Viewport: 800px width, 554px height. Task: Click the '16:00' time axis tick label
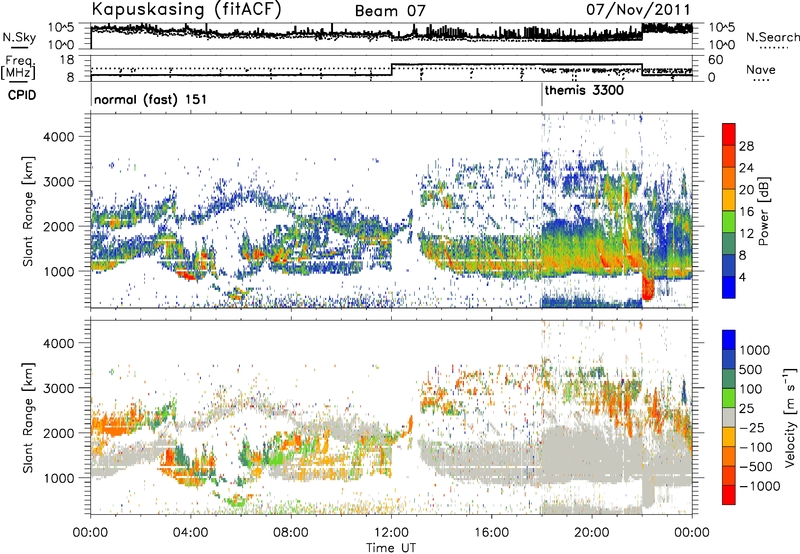[x=491, y=533]
